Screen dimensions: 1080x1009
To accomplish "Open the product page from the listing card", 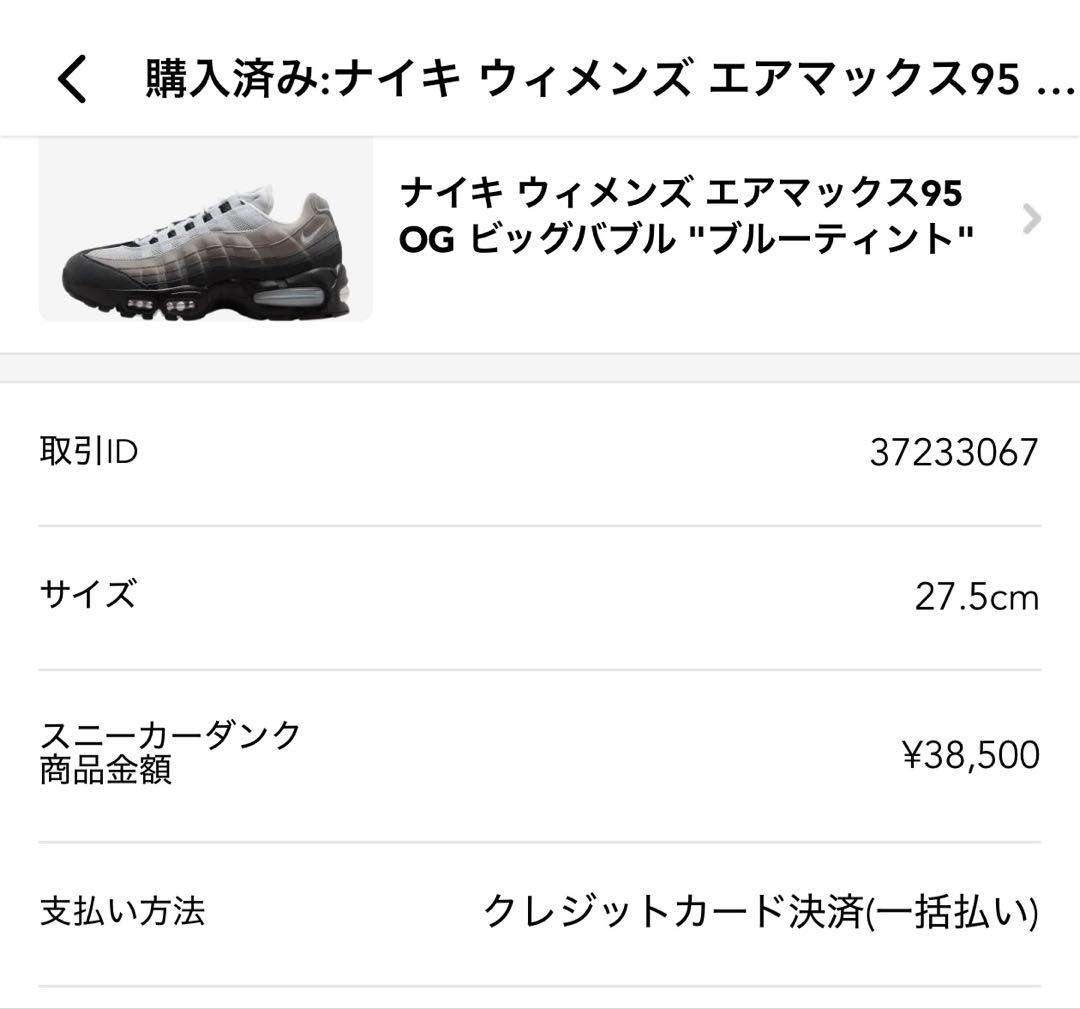I will (540, 230).
